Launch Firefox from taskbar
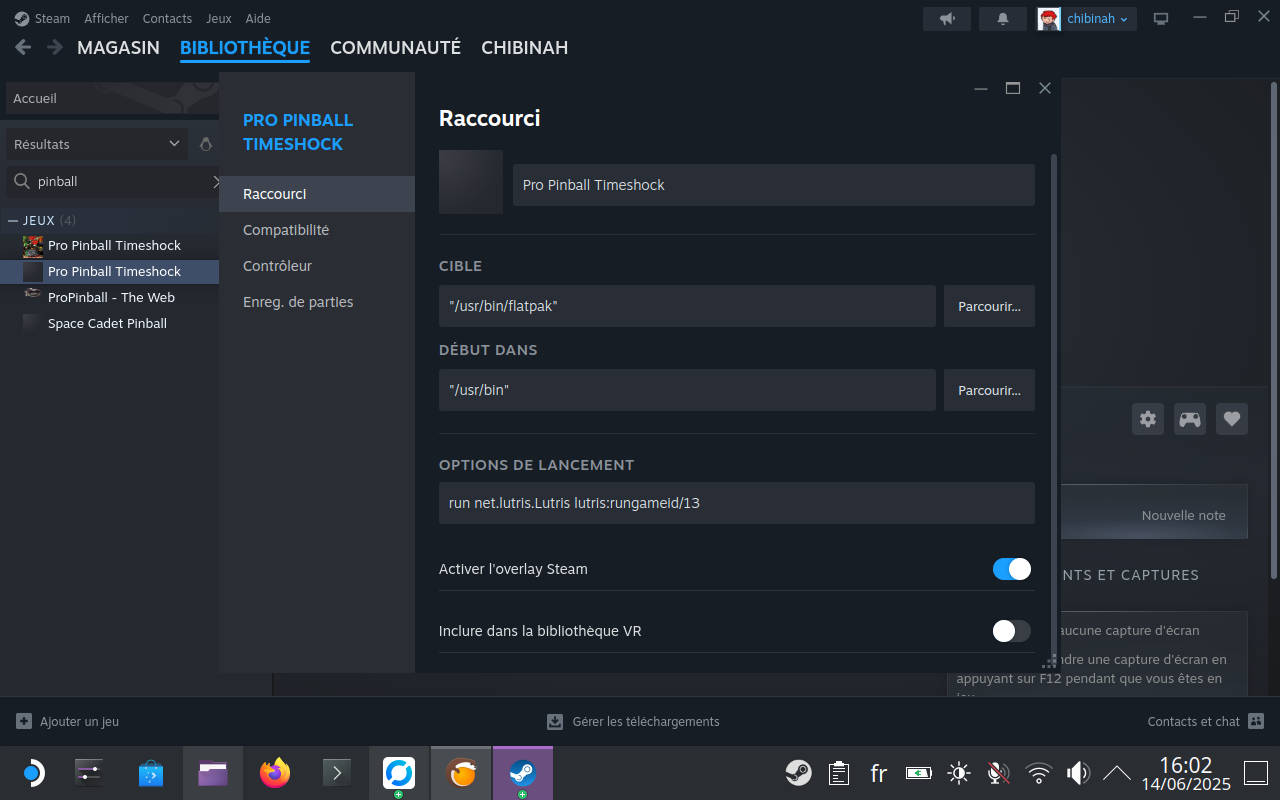Image resolution: width=1280 pixels, height=800 pixels. tap(275, 773)
